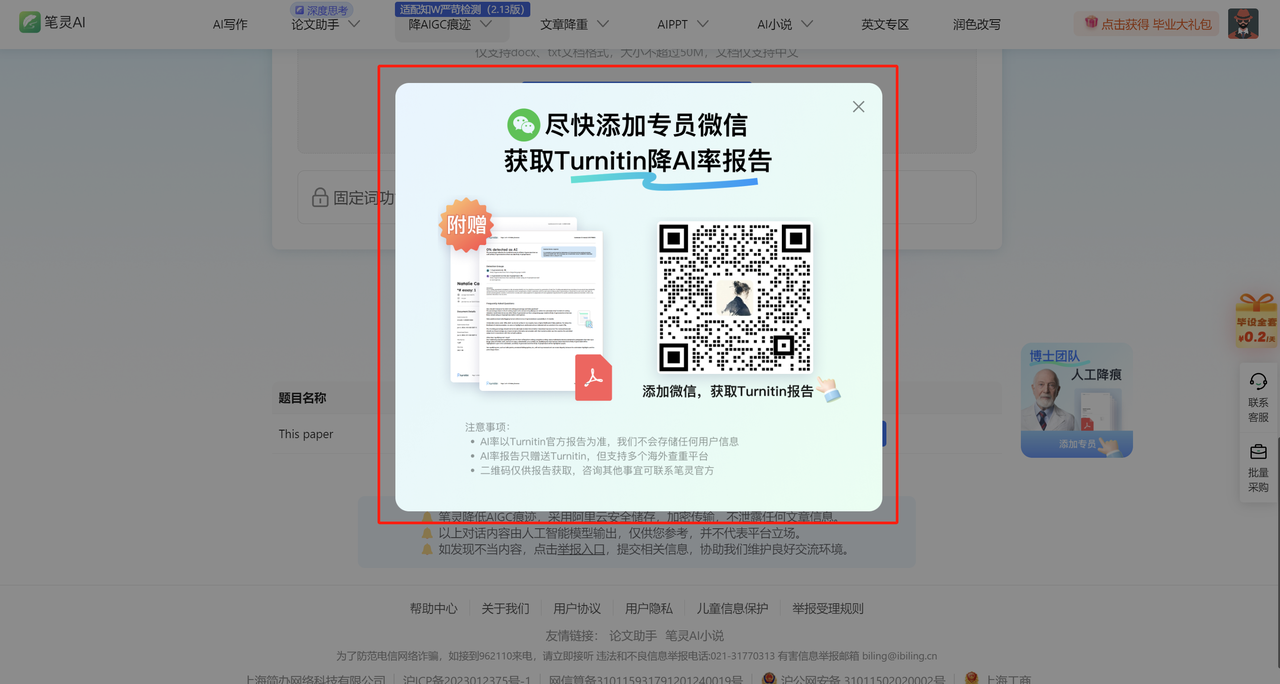Open 儿童信息保护 footer link
1280x684 pixels.
point(733,608)
